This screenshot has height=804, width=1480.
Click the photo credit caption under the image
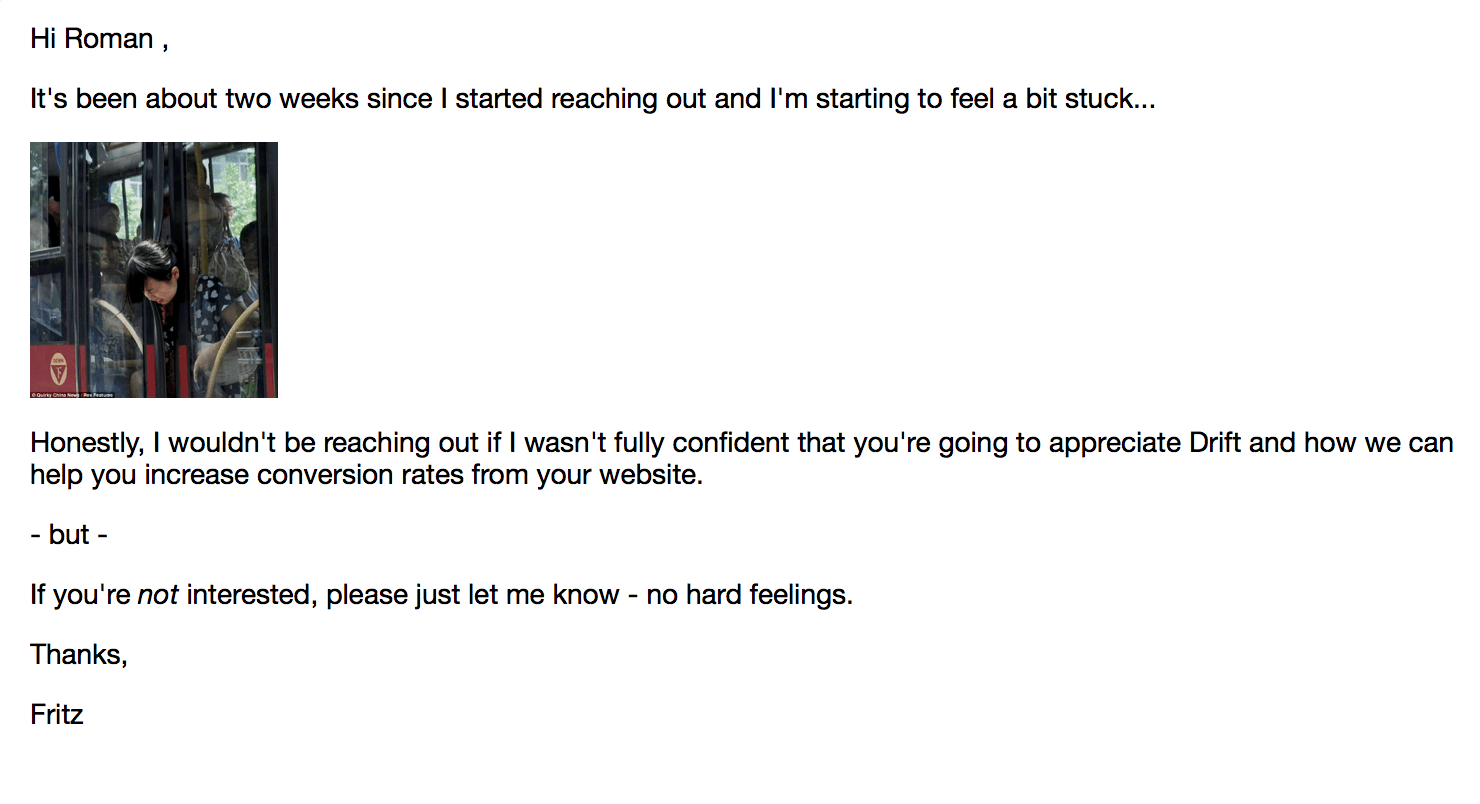(72, 394)
